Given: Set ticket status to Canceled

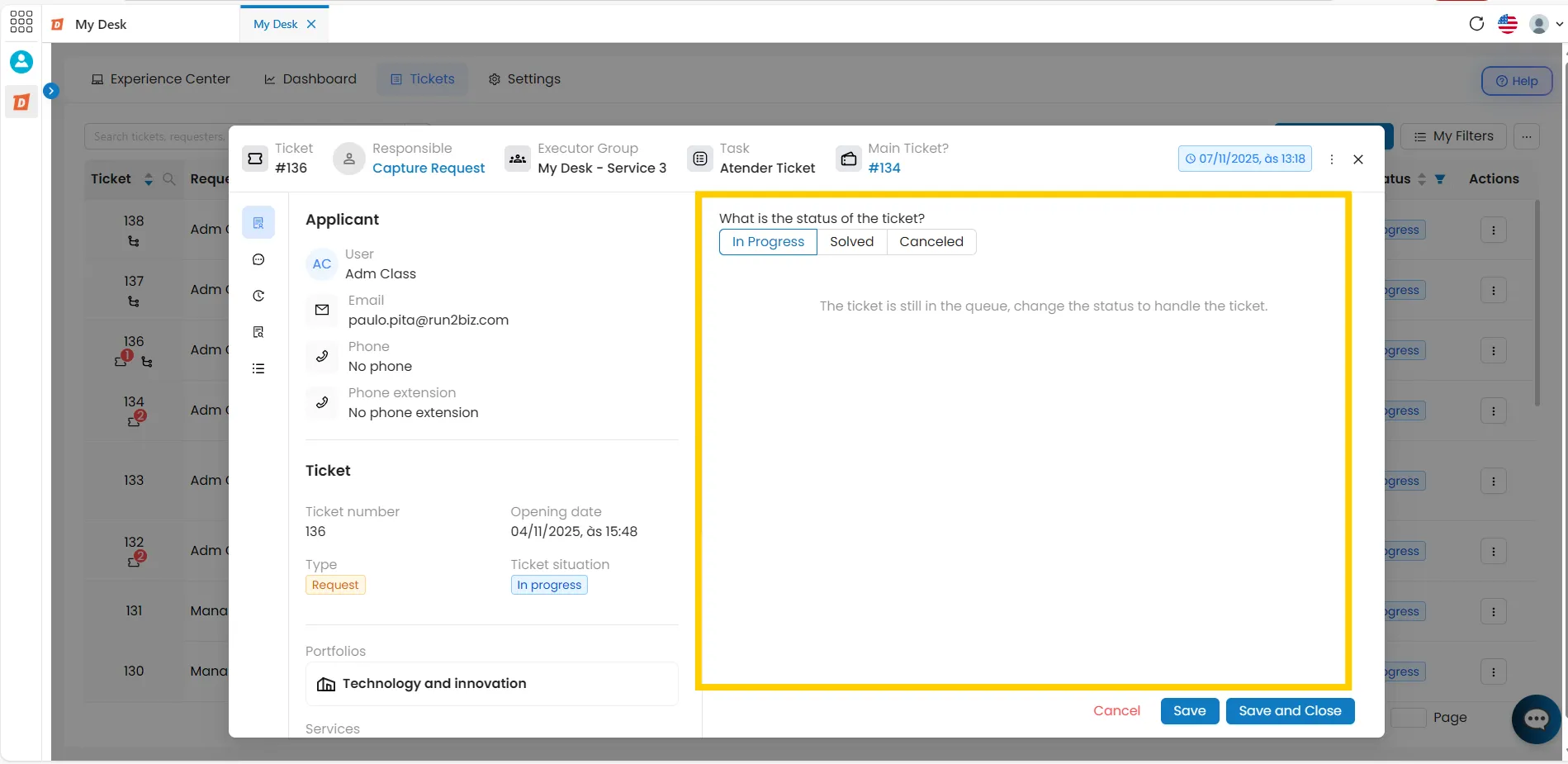Looking at the screenshot, I should [931, 242].
